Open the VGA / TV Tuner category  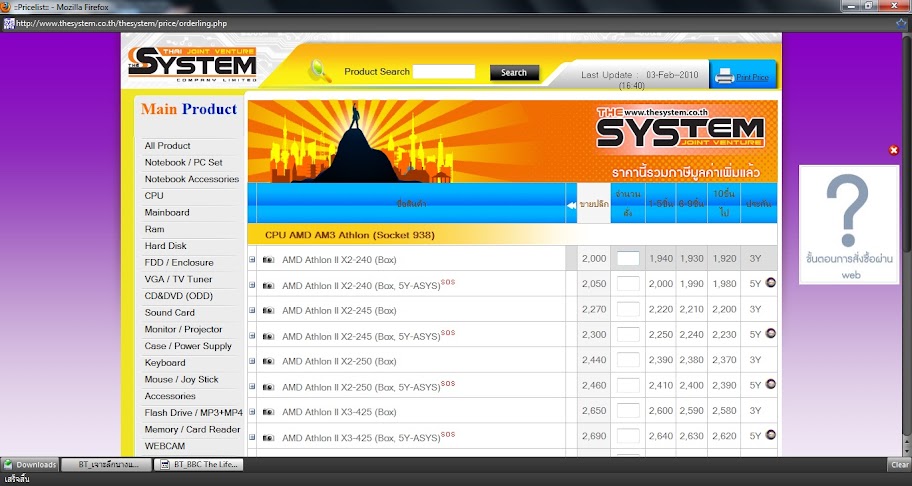(179, 280)
